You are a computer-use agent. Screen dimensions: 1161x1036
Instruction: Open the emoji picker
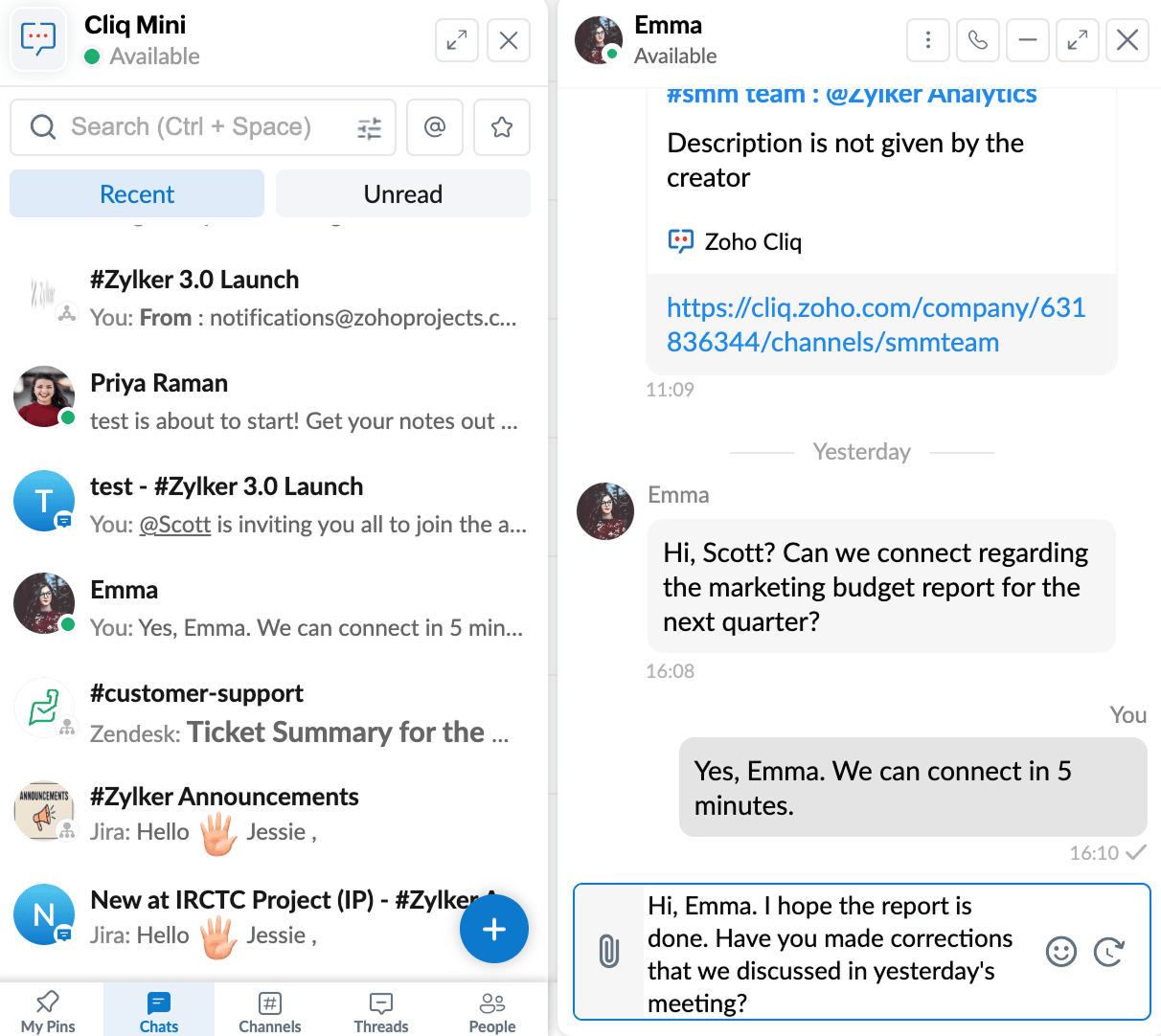(1060, 951)
